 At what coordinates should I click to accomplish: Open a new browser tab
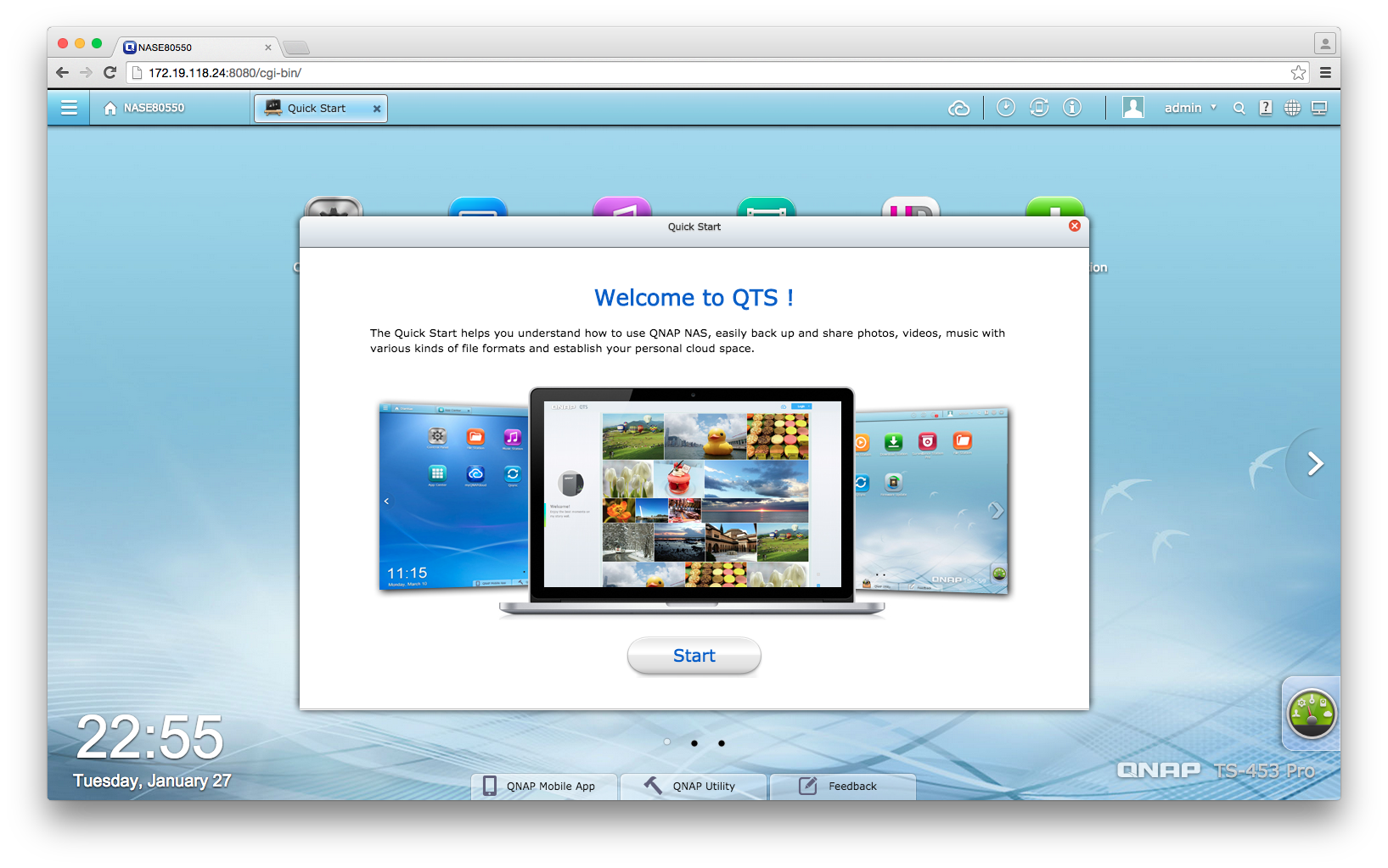pyautogui.click(x=296, y=48)
